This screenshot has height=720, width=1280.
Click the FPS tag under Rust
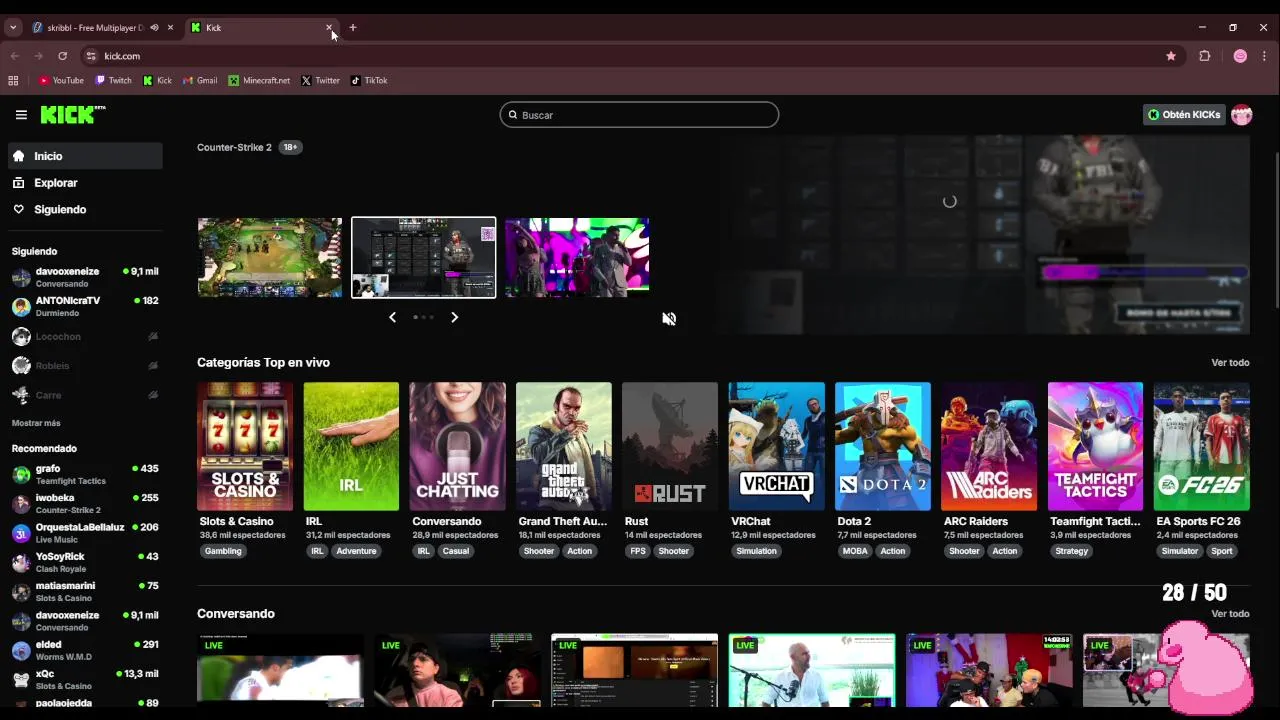click(x=638, y=551)
